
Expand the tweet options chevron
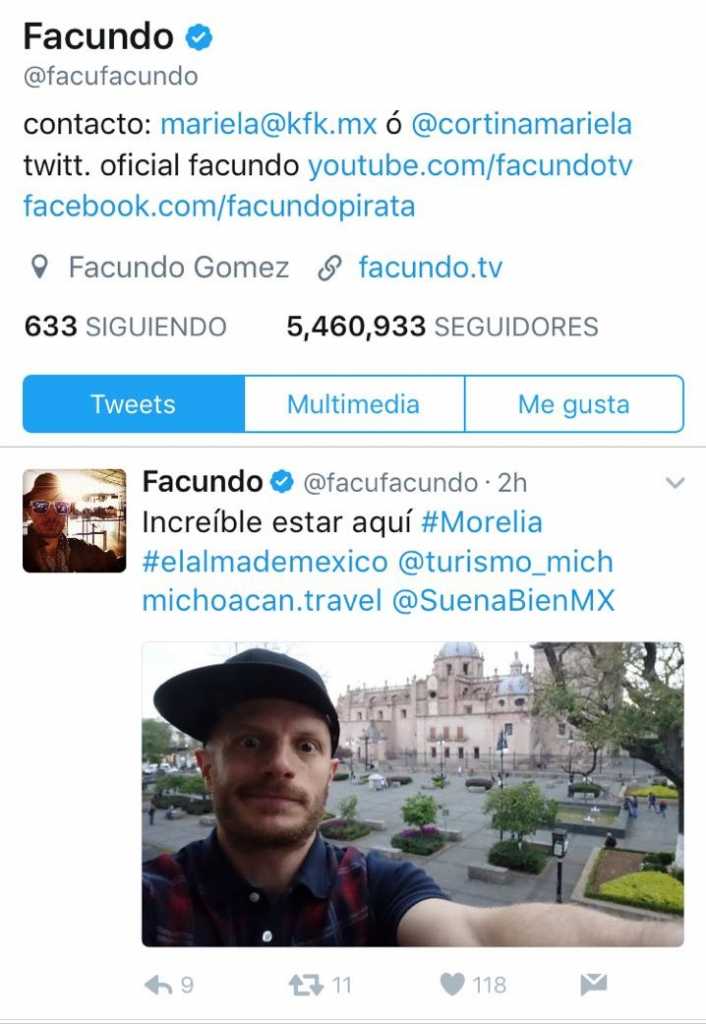pyautogui.click(x=675, y=483)
